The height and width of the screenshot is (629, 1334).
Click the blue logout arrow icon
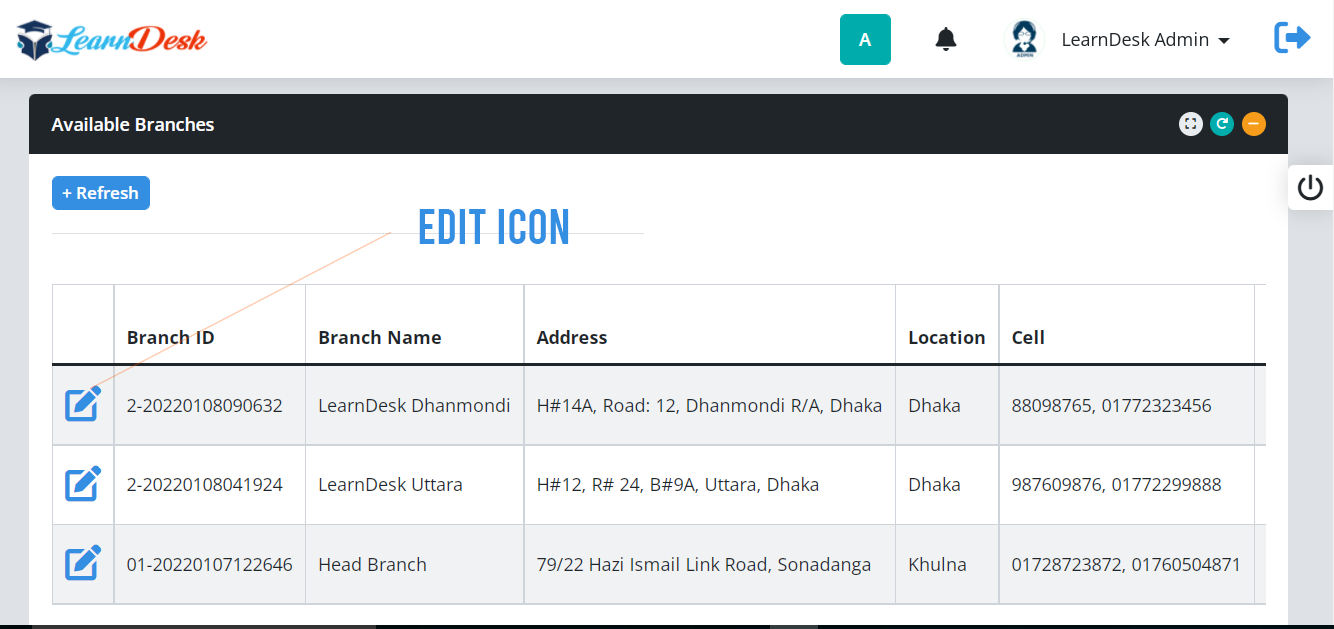point(1292,39)
